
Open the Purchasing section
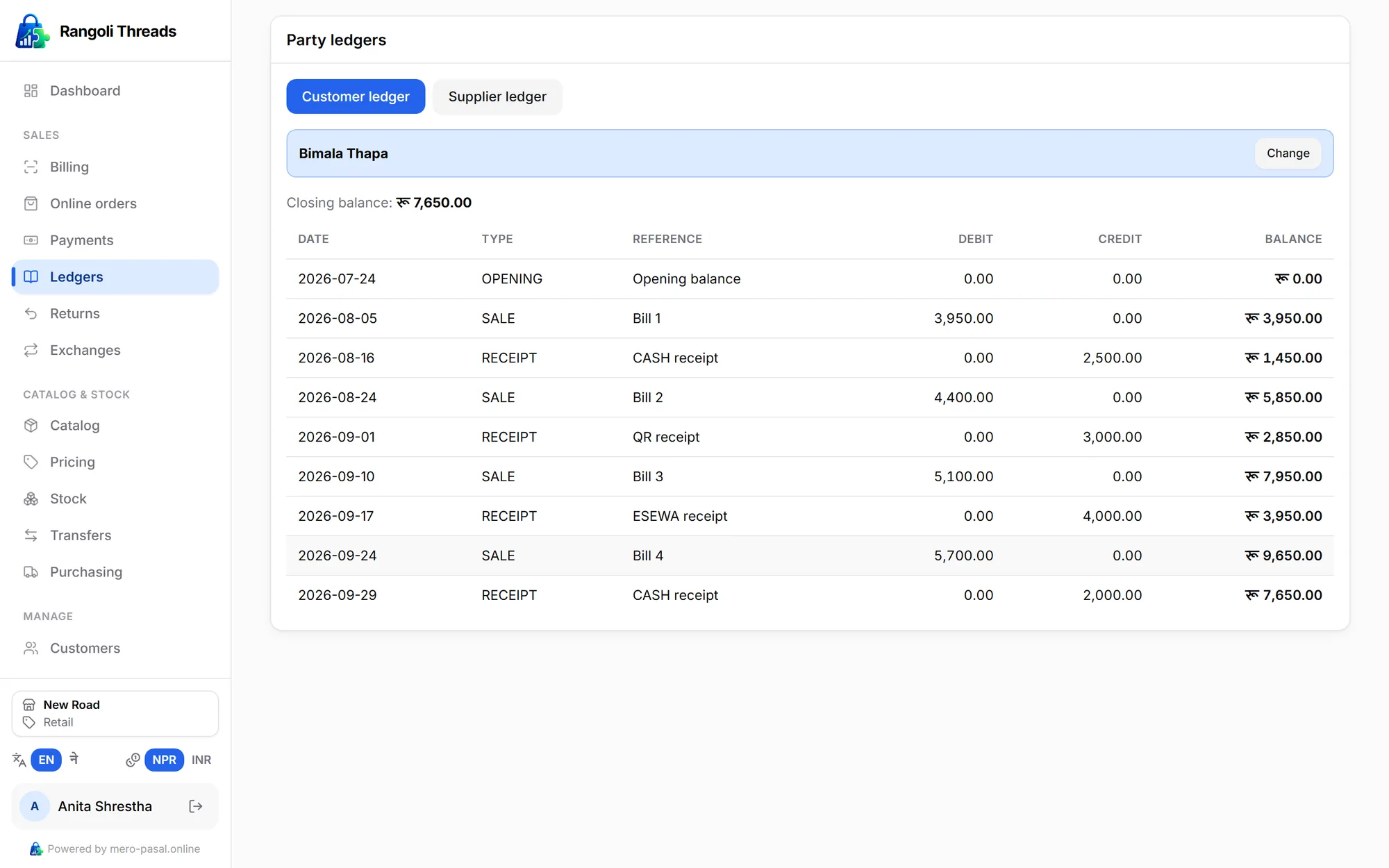tap(115, 572)
